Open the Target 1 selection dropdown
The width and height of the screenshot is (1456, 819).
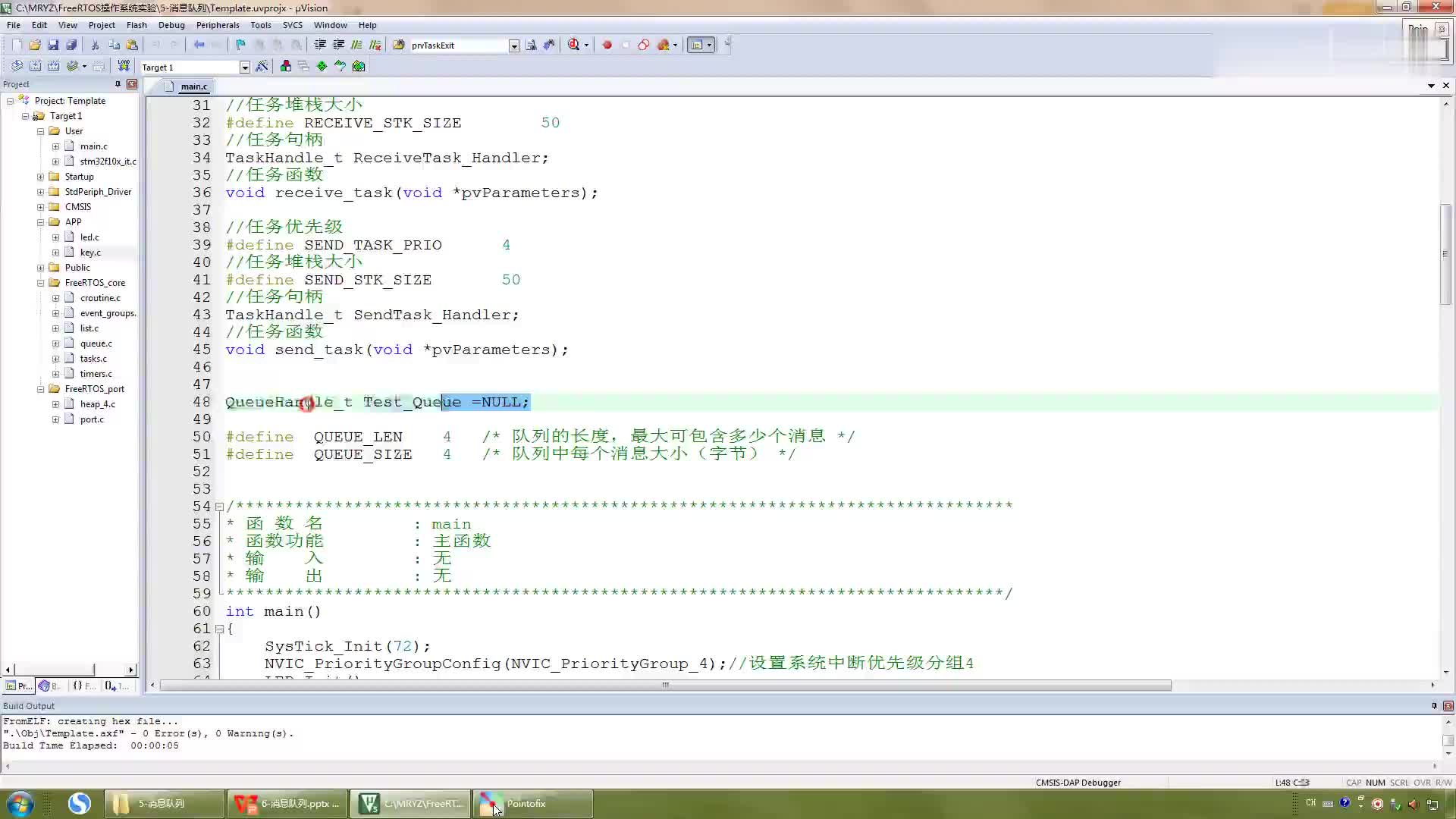click(x=244, y=67)
